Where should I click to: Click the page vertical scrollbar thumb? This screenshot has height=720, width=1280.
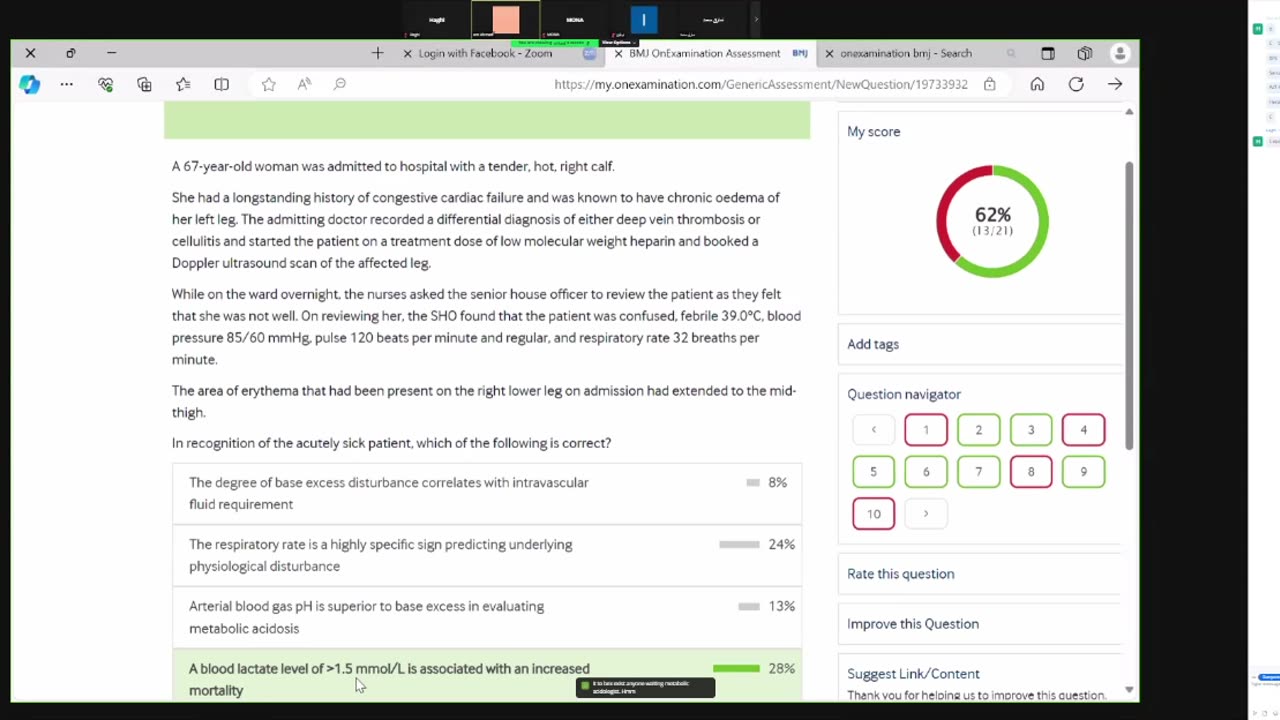coord(1129,305)
